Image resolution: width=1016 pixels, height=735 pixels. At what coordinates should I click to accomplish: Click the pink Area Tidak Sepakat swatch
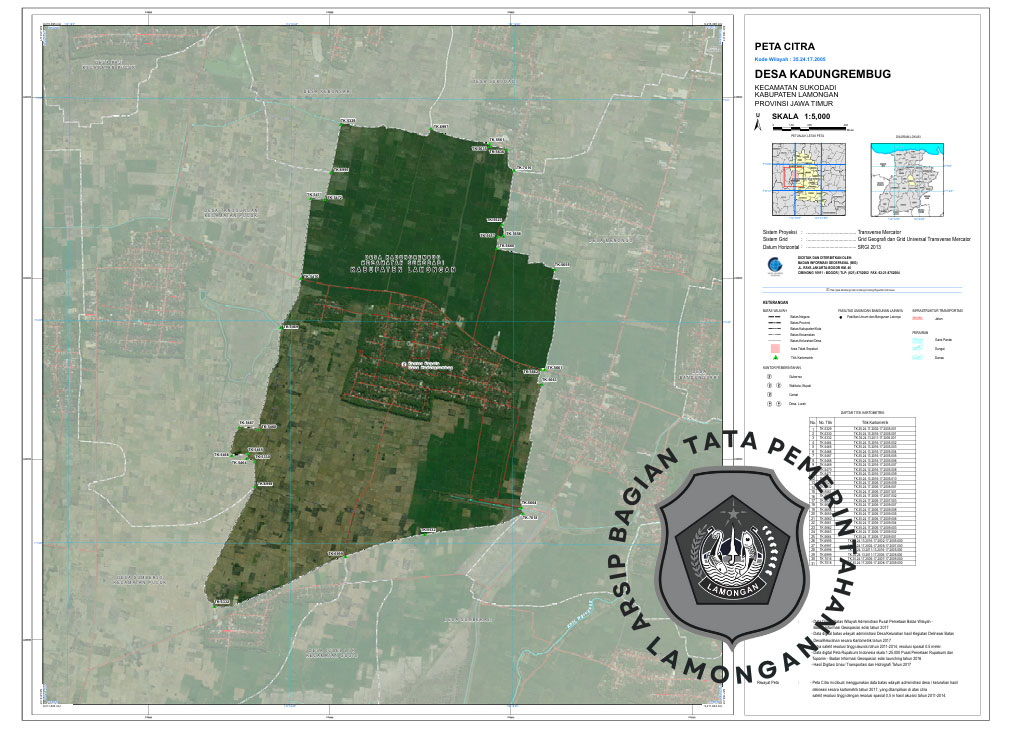775,347
